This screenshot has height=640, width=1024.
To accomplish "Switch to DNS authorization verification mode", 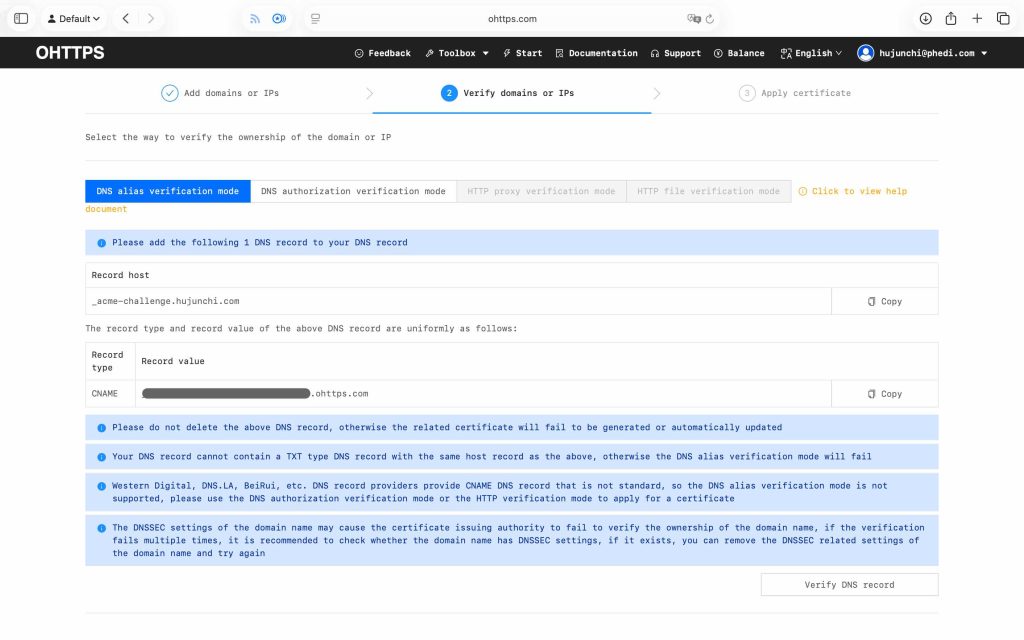I will [353, 191].
